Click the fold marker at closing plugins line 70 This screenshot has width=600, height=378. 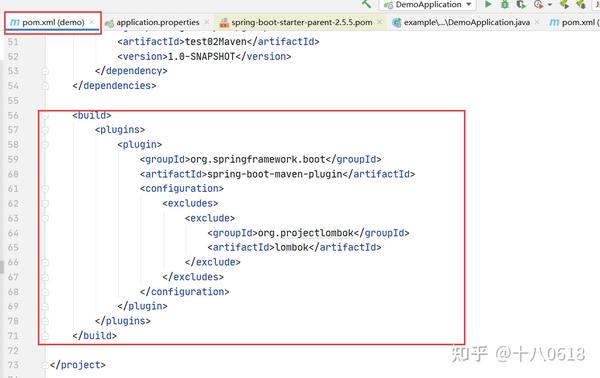[45, 321]
